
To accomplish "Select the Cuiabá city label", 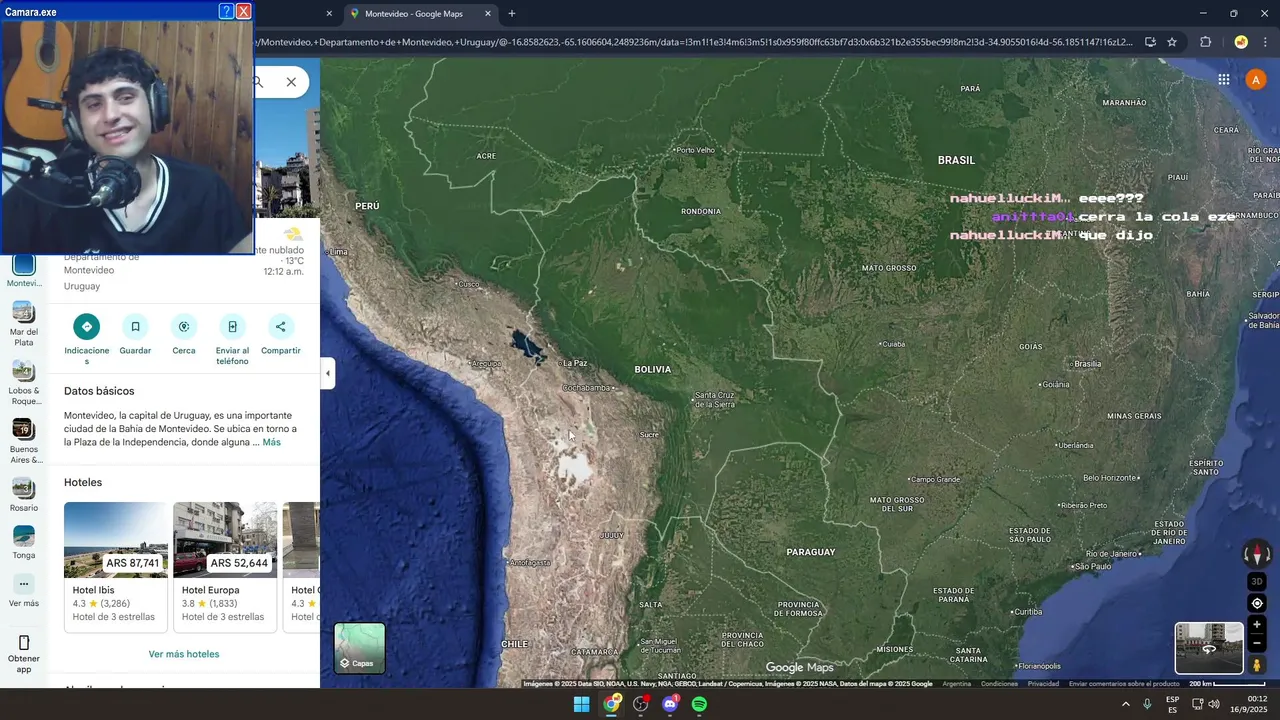I will [x=893, y=344].
